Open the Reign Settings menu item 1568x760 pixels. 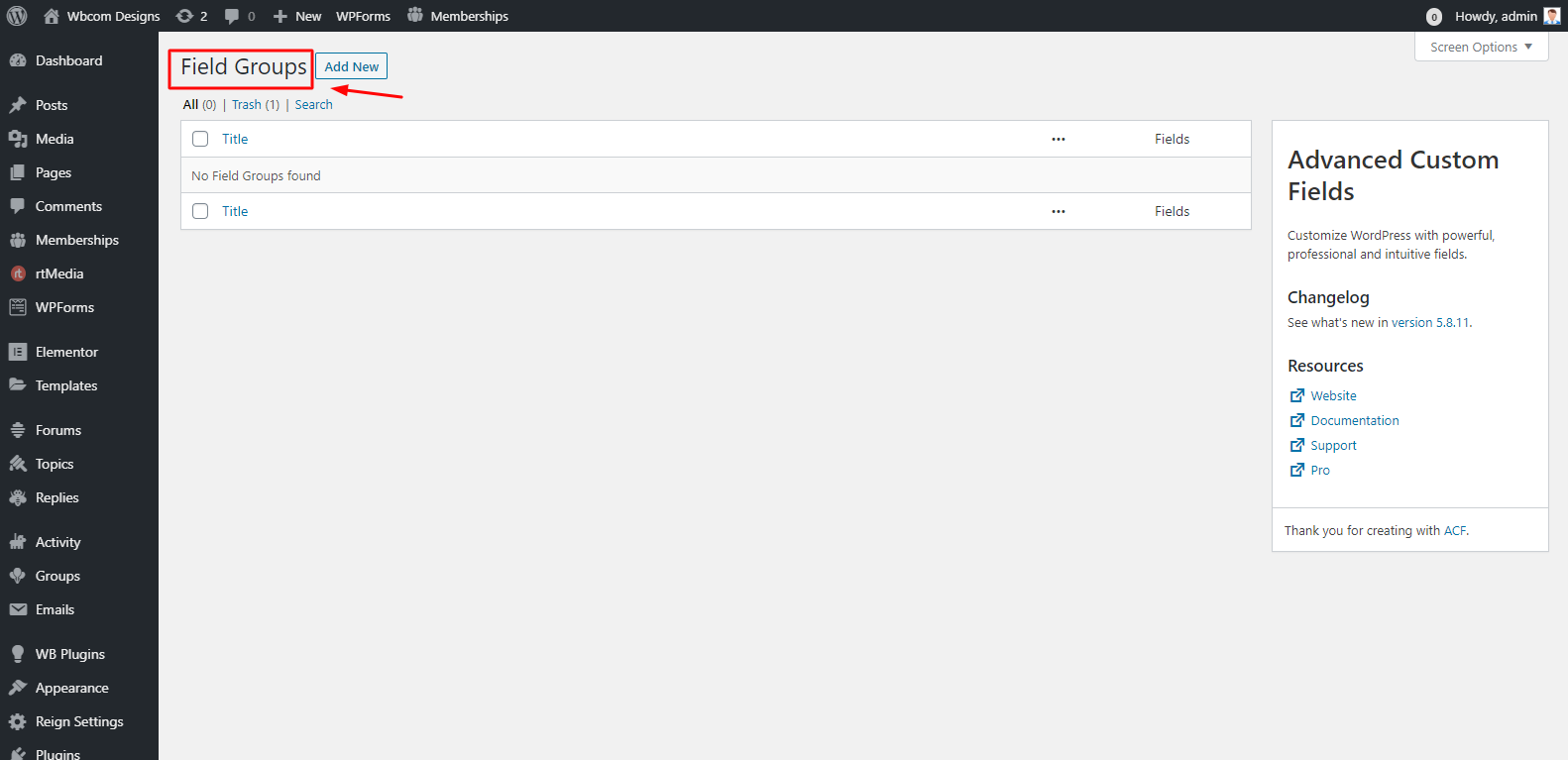pos(79,721)
